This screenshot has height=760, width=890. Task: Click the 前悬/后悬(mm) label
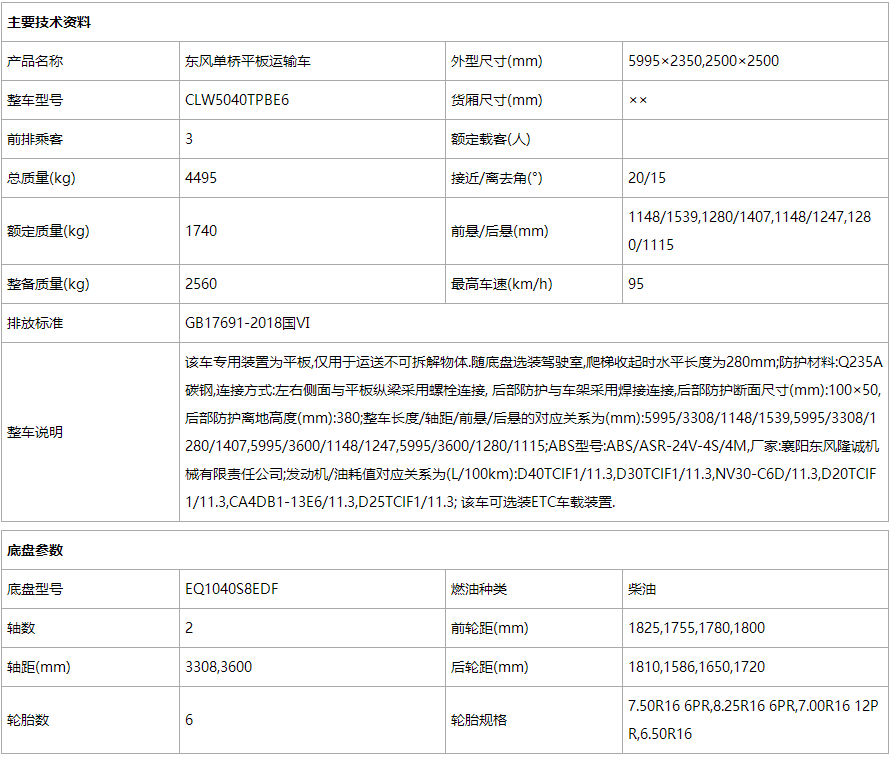(499, 231)
